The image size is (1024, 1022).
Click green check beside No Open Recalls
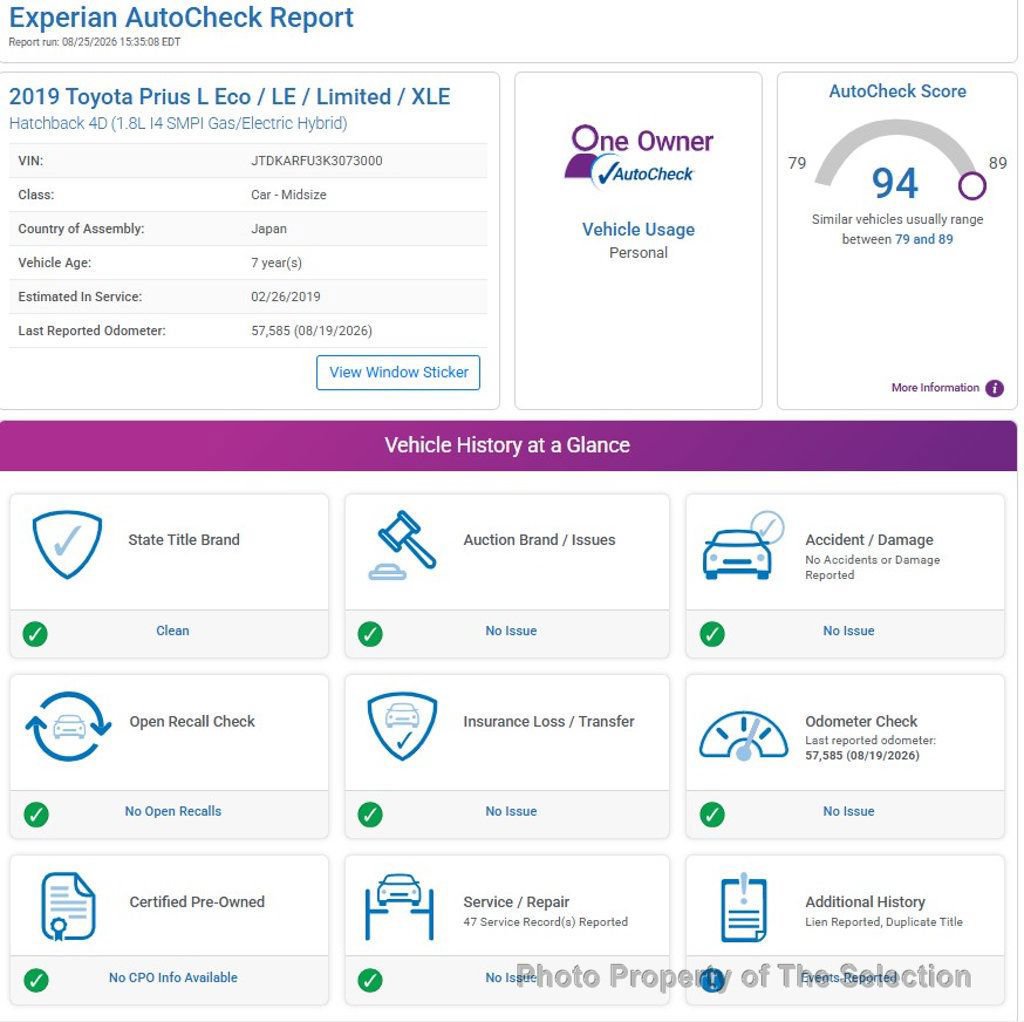pyautogui.click(x=36, y=814)
